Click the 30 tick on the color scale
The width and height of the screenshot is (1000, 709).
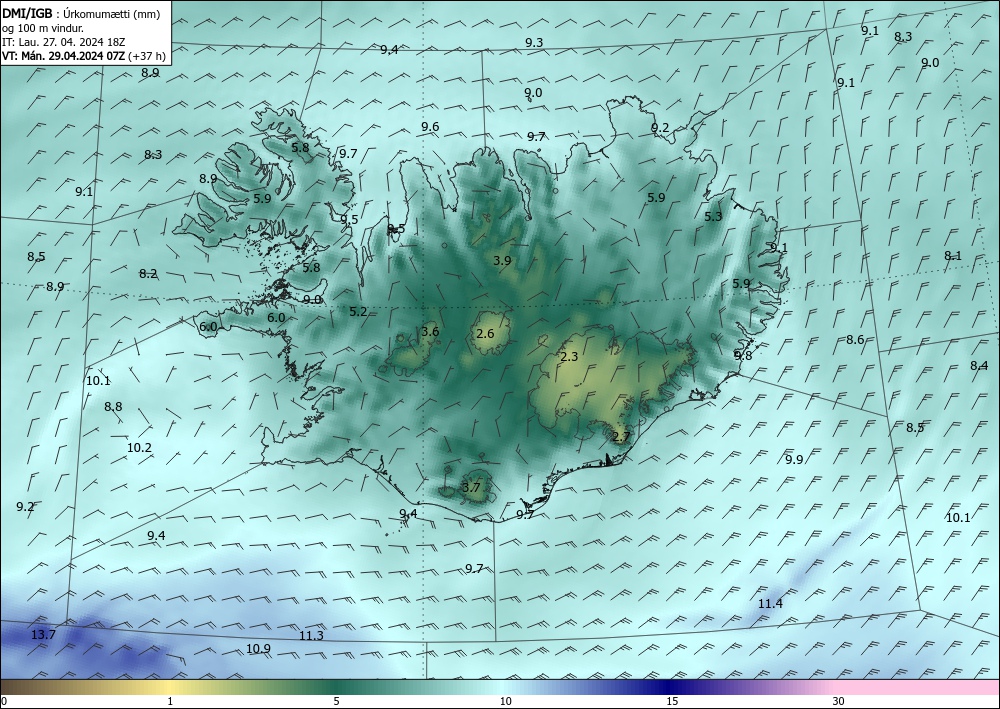pos(839,702)
